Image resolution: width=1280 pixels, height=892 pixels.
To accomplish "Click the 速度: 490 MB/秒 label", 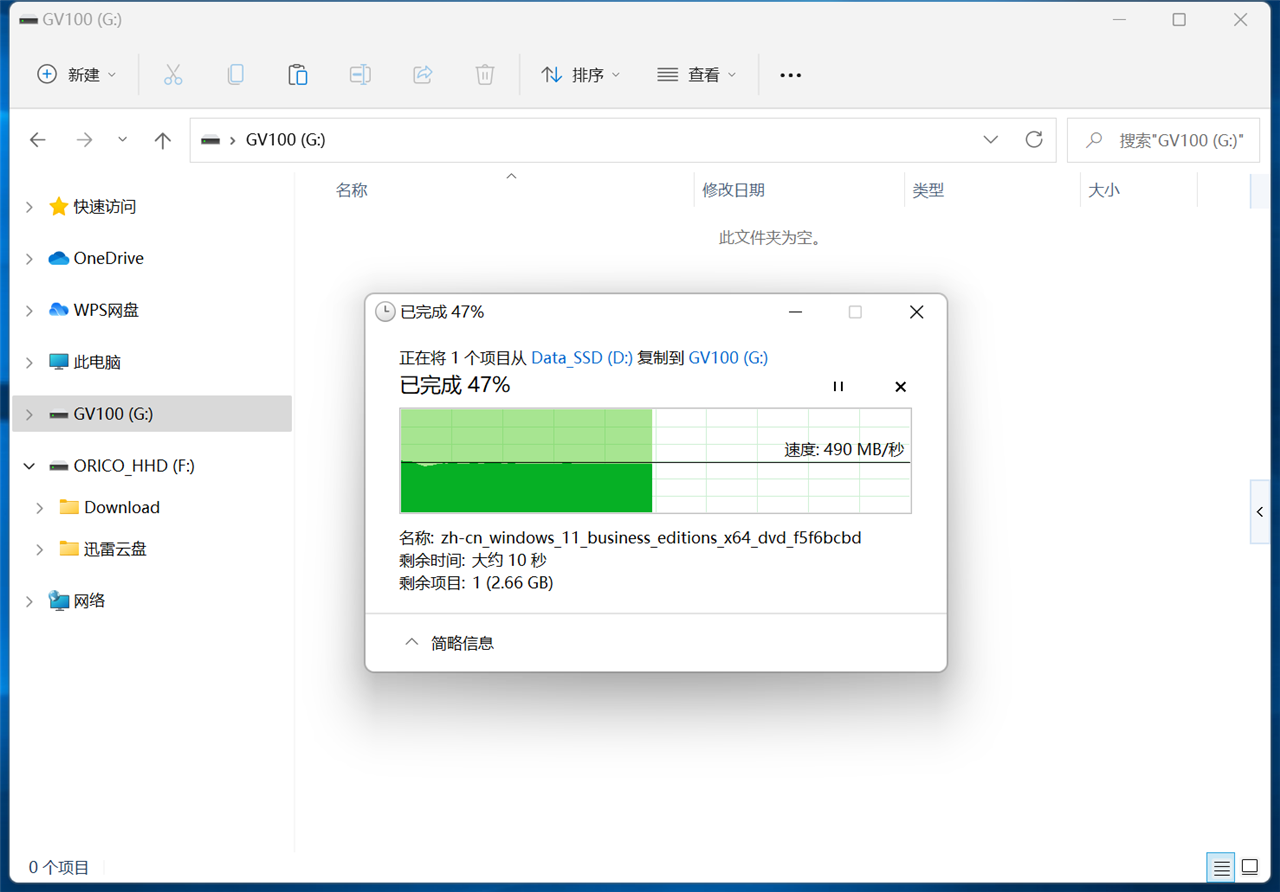I will (x=844, y=450).
